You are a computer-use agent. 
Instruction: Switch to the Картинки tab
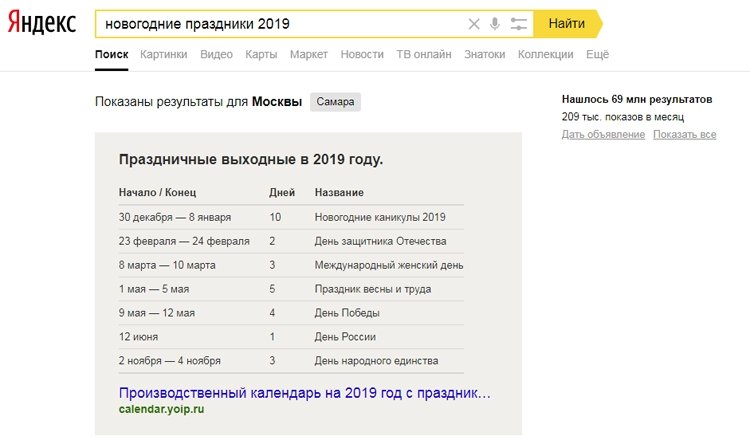click(x=164, y=55)
